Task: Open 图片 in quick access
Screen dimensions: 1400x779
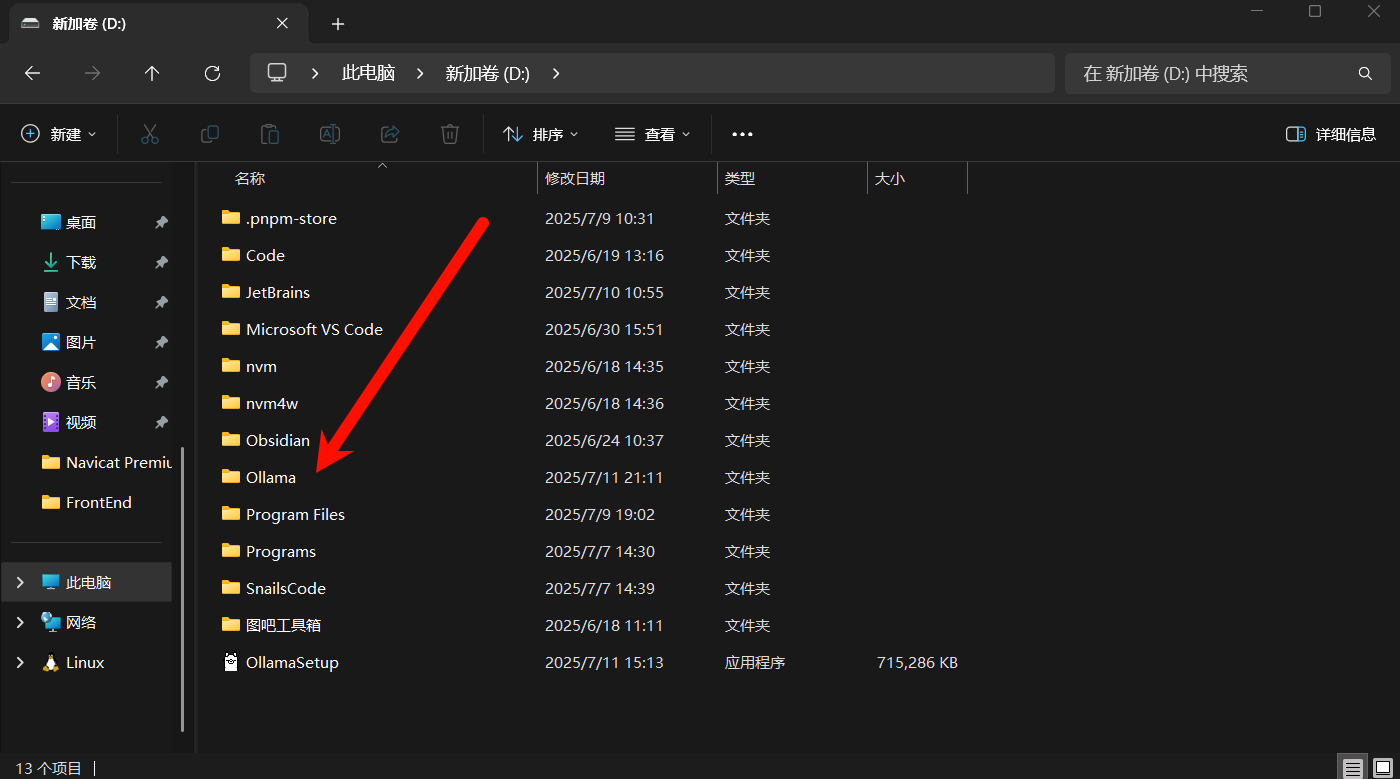Action: coord(81,342)
